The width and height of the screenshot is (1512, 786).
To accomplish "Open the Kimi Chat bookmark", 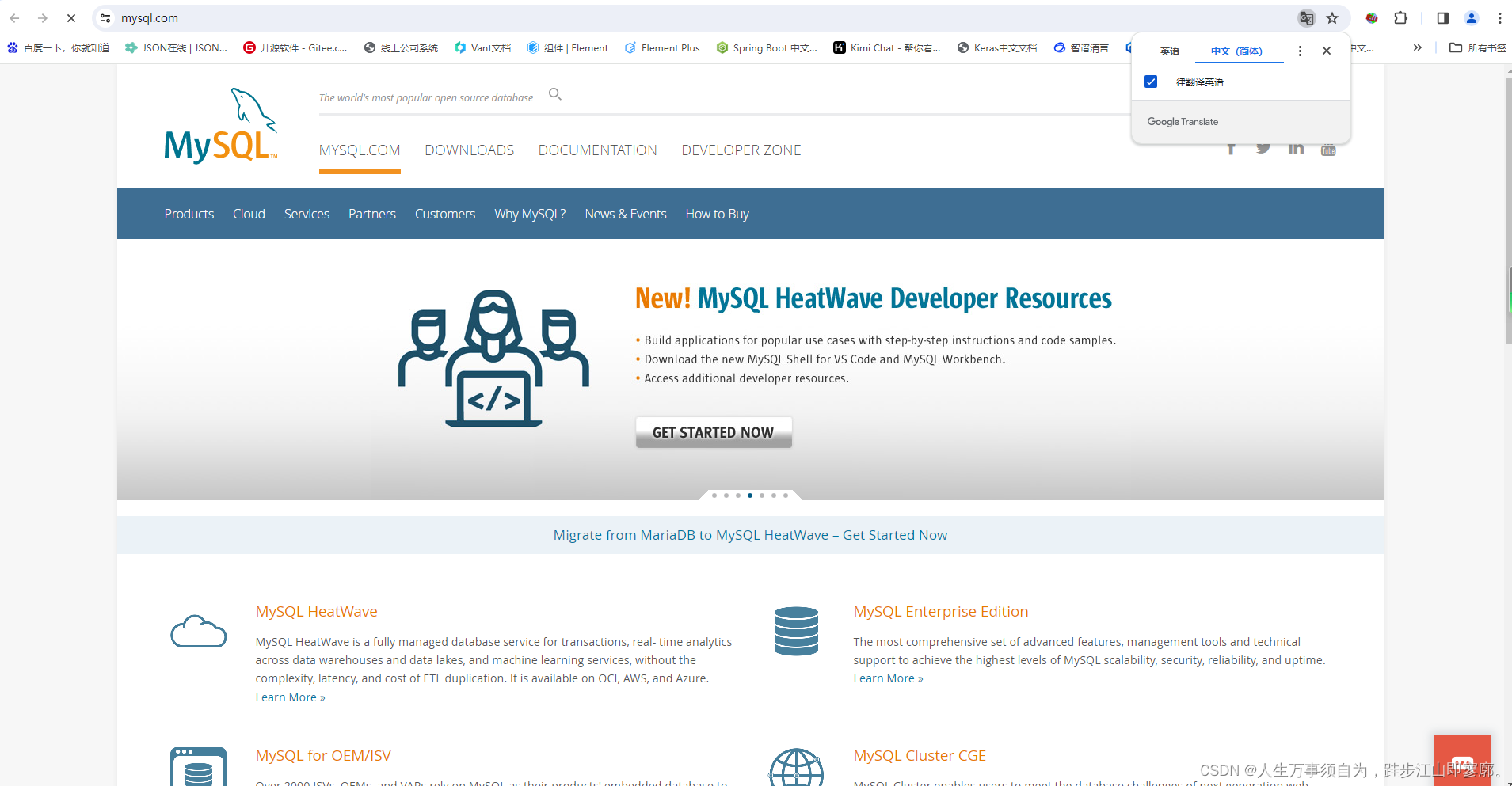I will 887,47.
